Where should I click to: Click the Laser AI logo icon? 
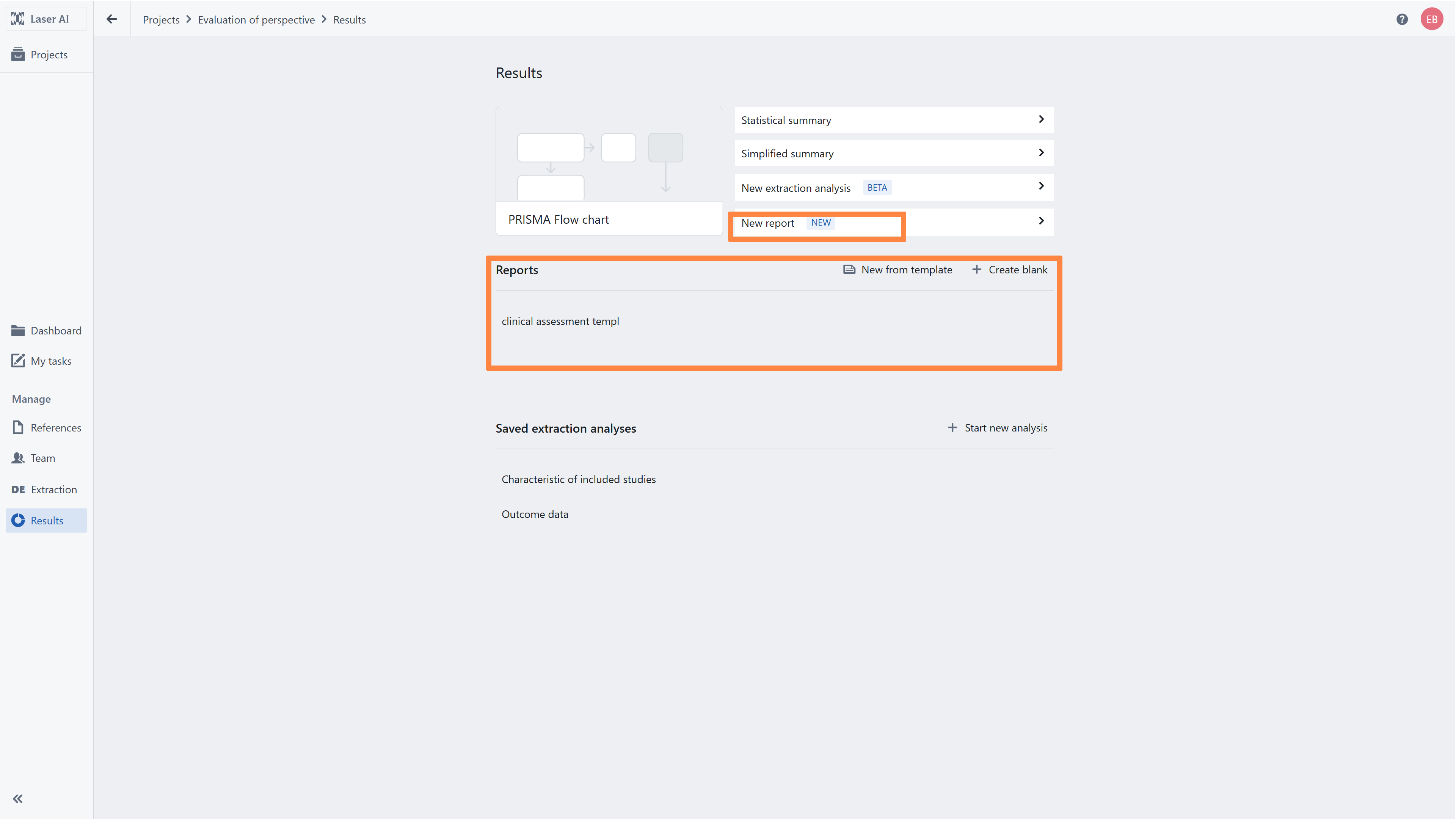[17, 19]
